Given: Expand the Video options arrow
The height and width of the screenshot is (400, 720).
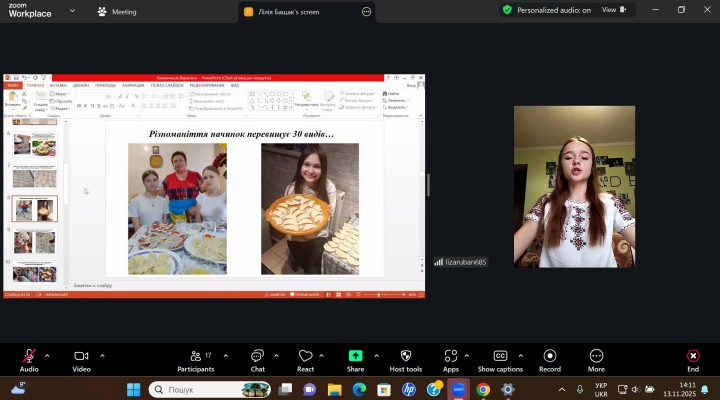Looking at the screenshot, I should tap(101, 354).
